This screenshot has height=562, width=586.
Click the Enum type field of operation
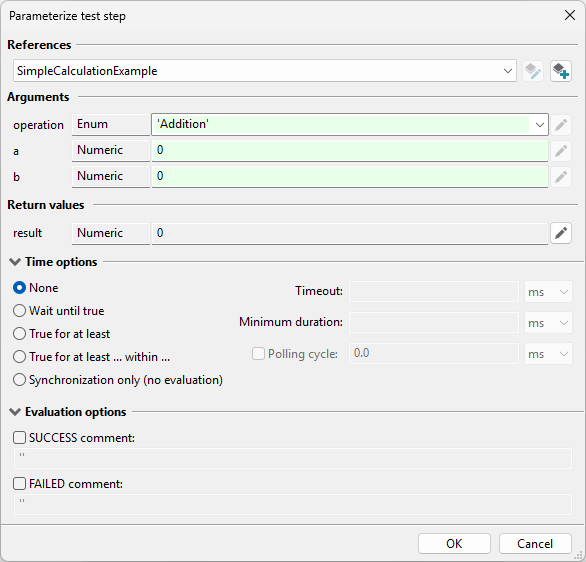pyautogui.click(x=111, y=124)
